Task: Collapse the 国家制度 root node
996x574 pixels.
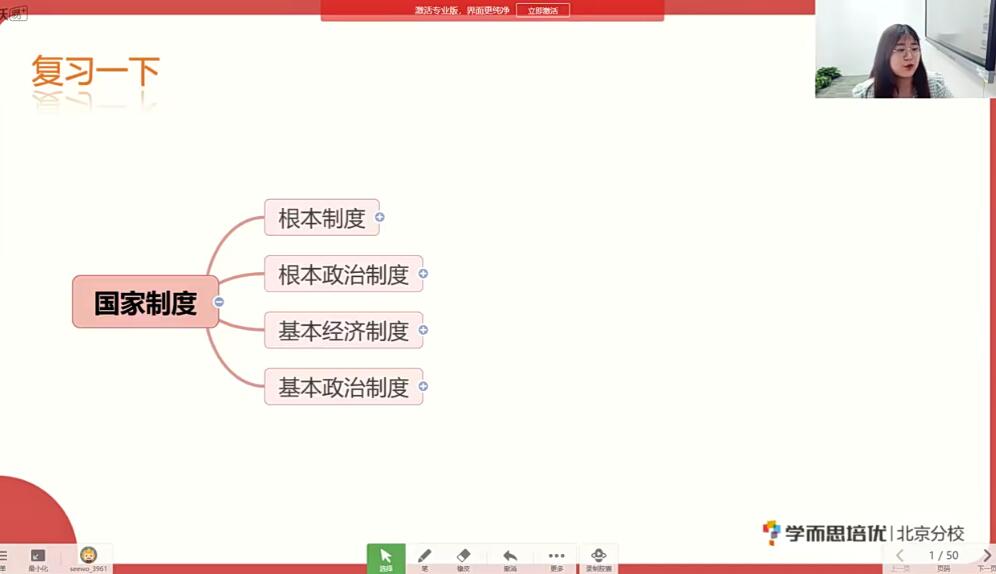Action: click(x=219, y=302)
